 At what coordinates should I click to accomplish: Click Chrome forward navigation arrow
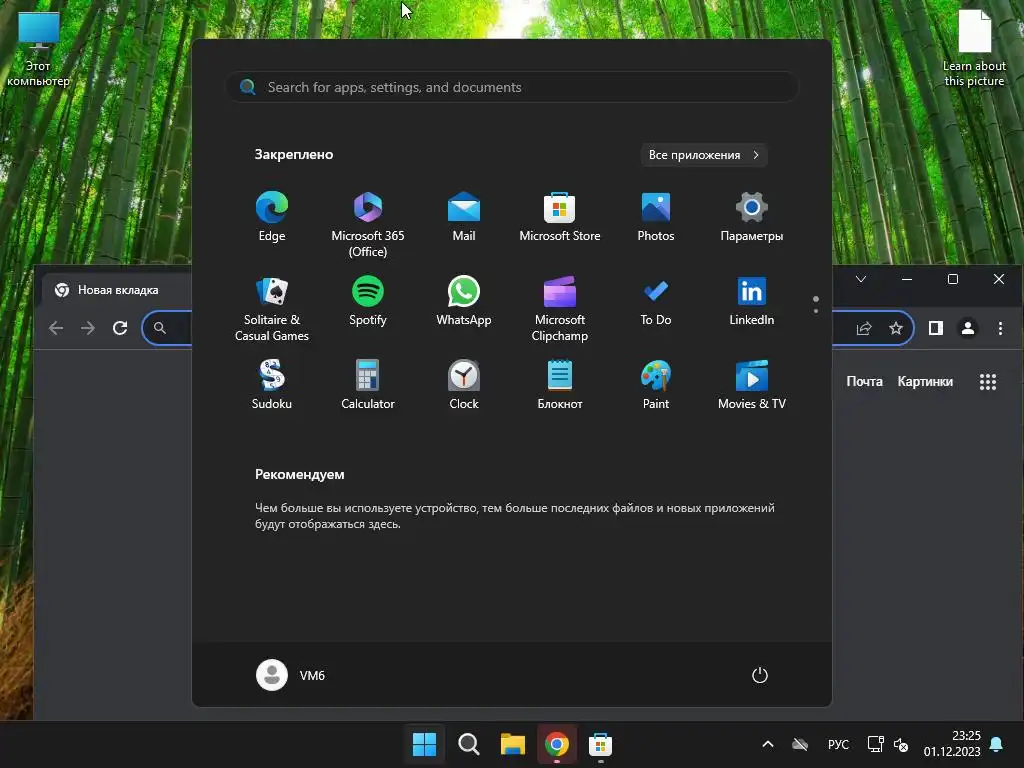(88, 328)
